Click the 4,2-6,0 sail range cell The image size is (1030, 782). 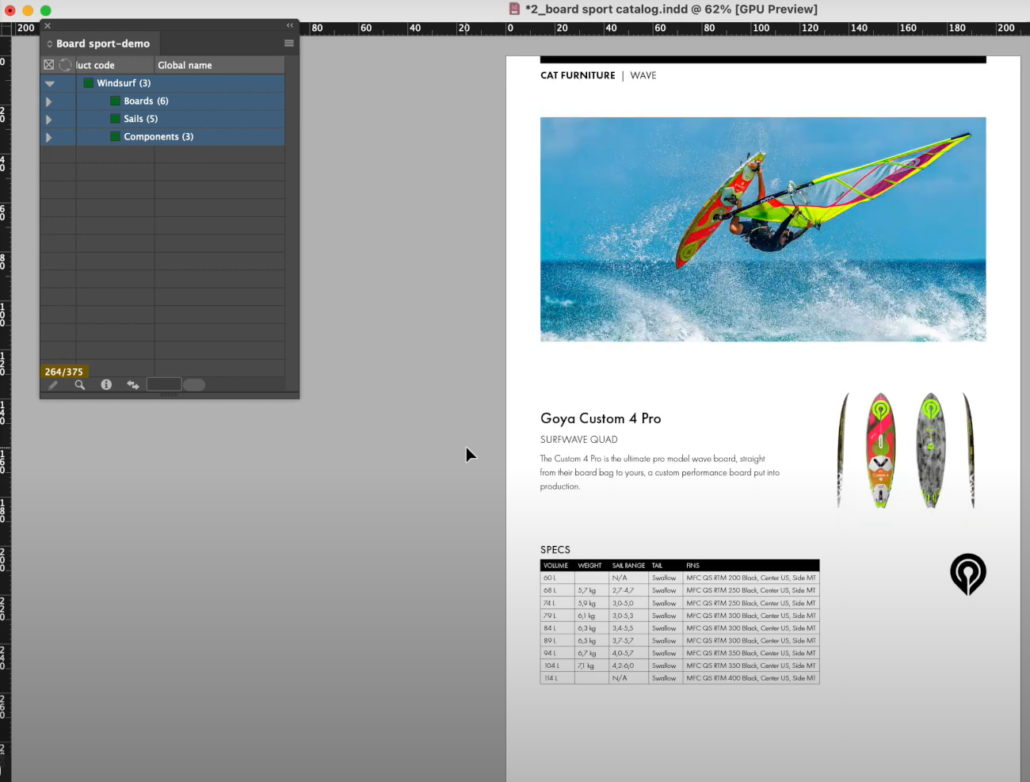pos(628,665)
